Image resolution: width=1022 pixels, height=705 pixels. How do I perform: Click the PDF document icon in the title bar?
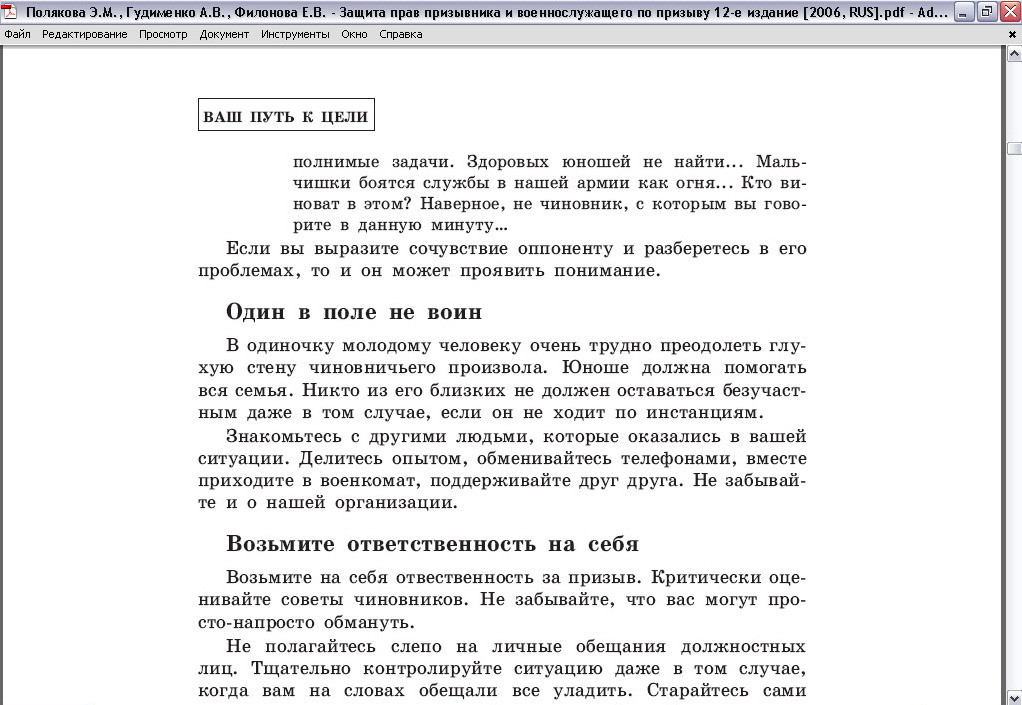click(10, 12)
